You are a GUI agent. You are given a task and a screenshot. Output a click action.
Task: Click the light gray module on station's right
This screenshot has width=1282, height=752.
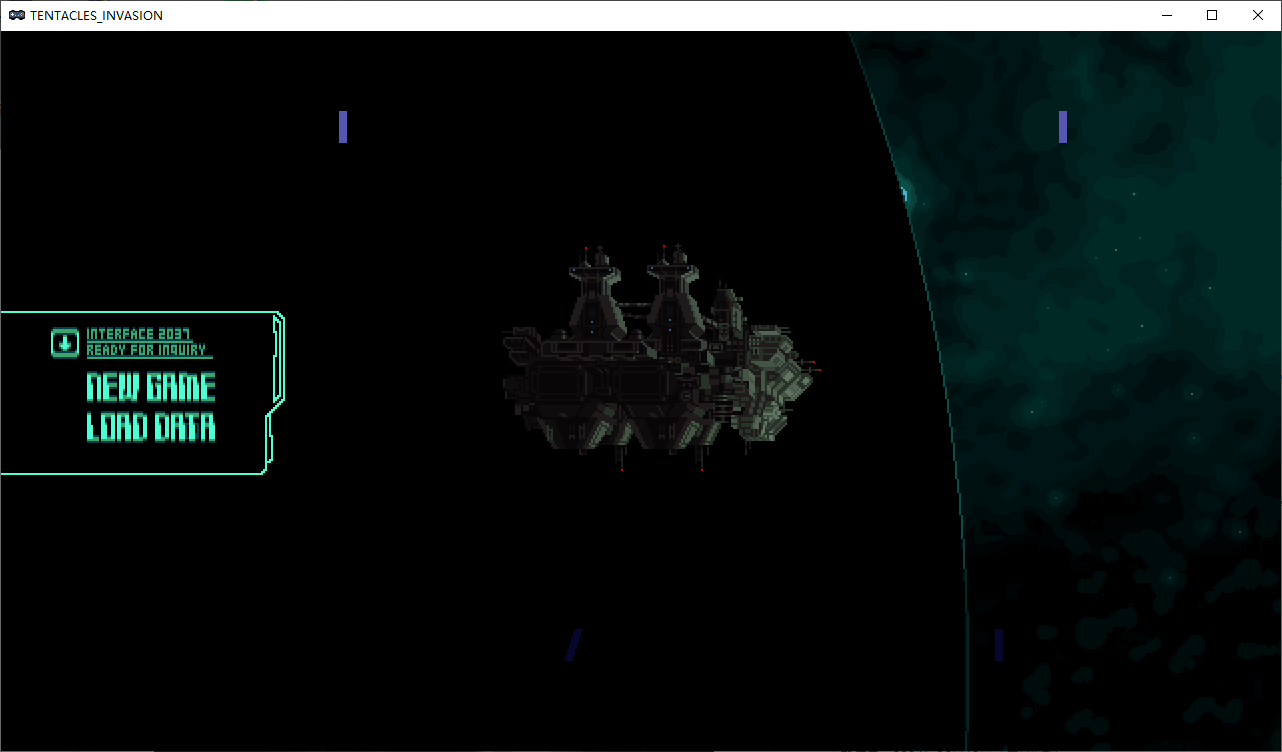tap(775, 380)
